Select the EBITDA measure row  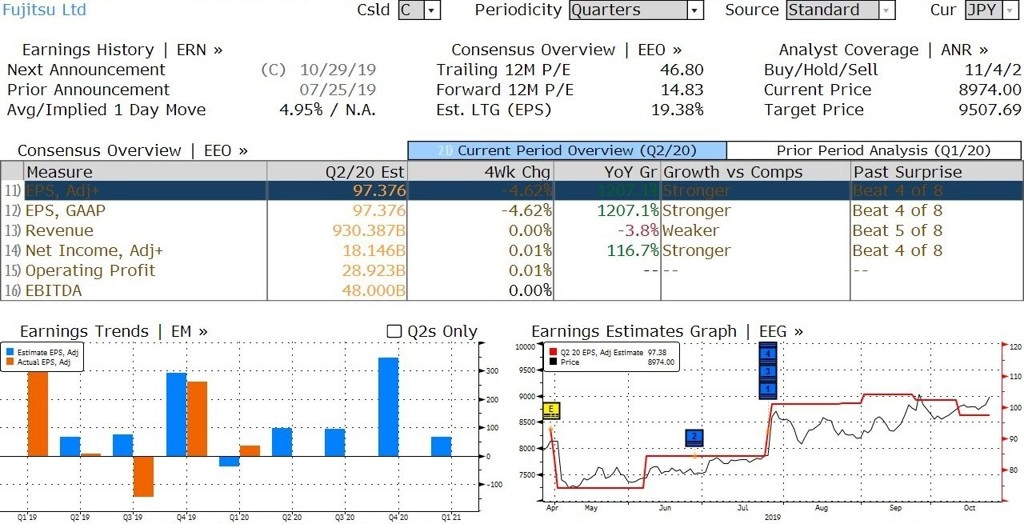click(x=512, y=291)
